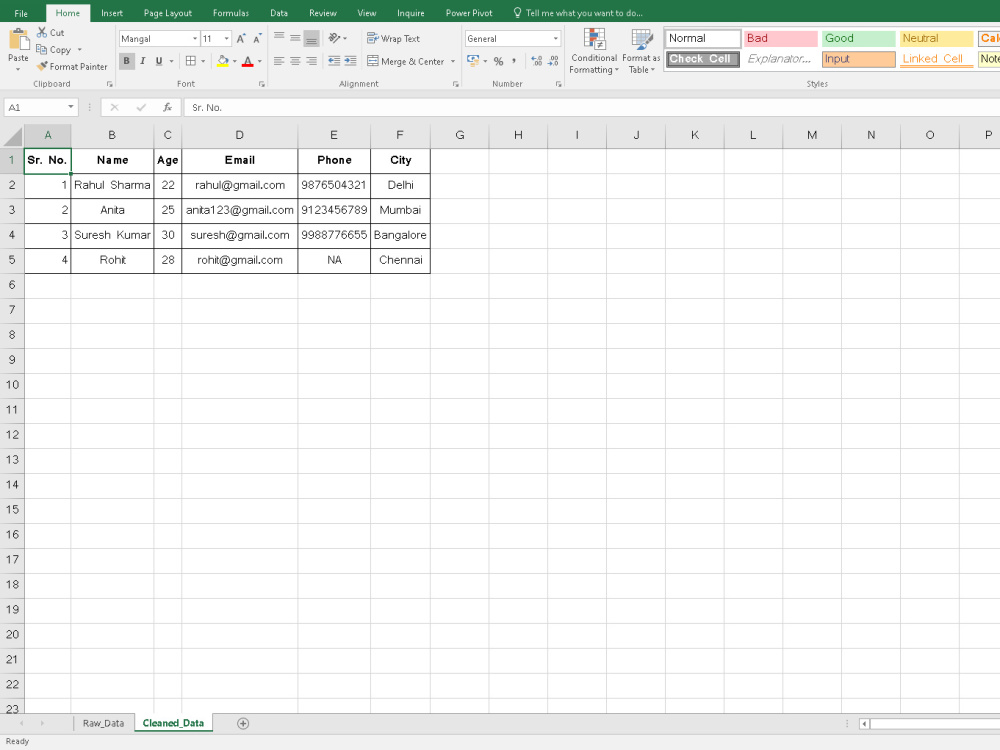Open the Name Box dropdown arrow

tap(70, 107)
